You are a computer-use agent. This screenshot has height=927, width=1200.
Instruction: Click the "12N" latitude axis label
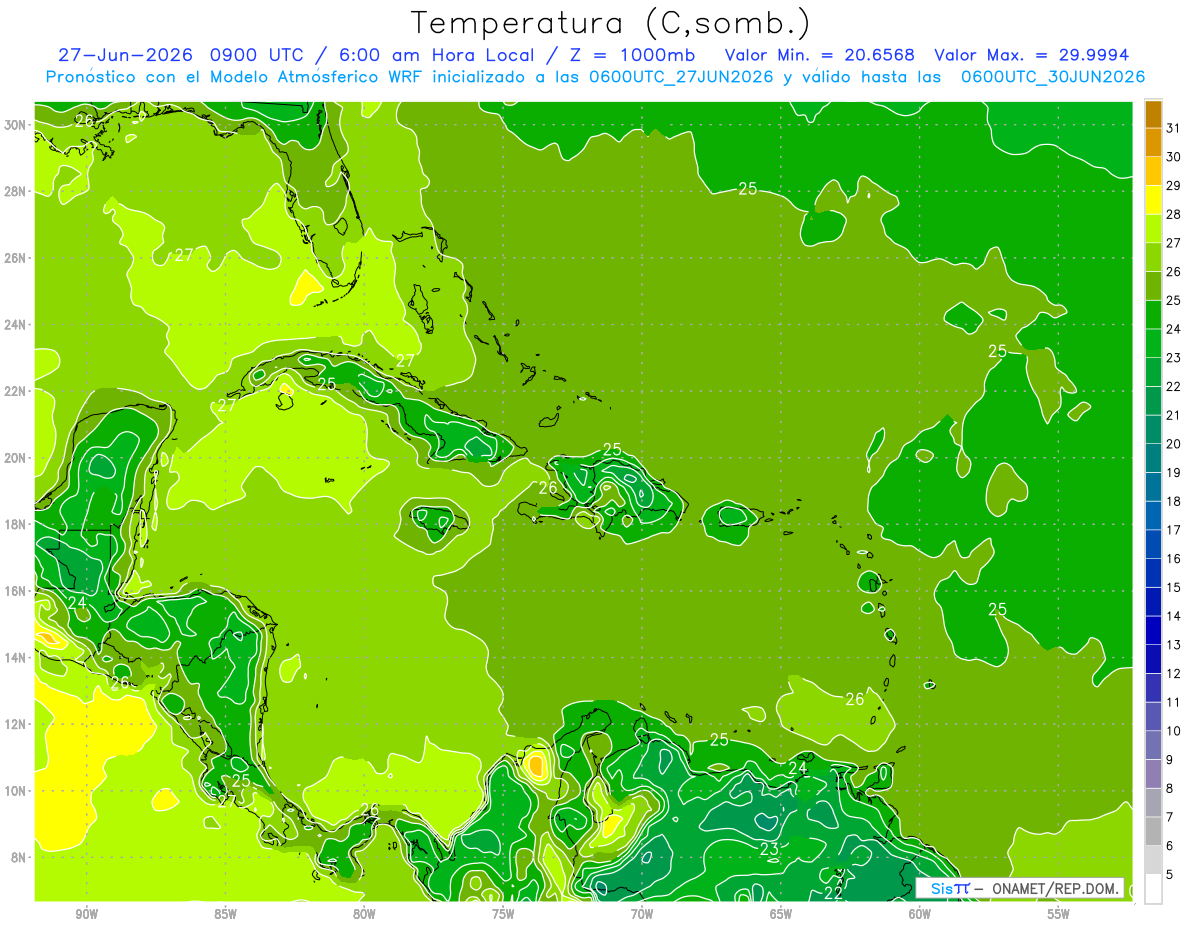pos(16,724)
